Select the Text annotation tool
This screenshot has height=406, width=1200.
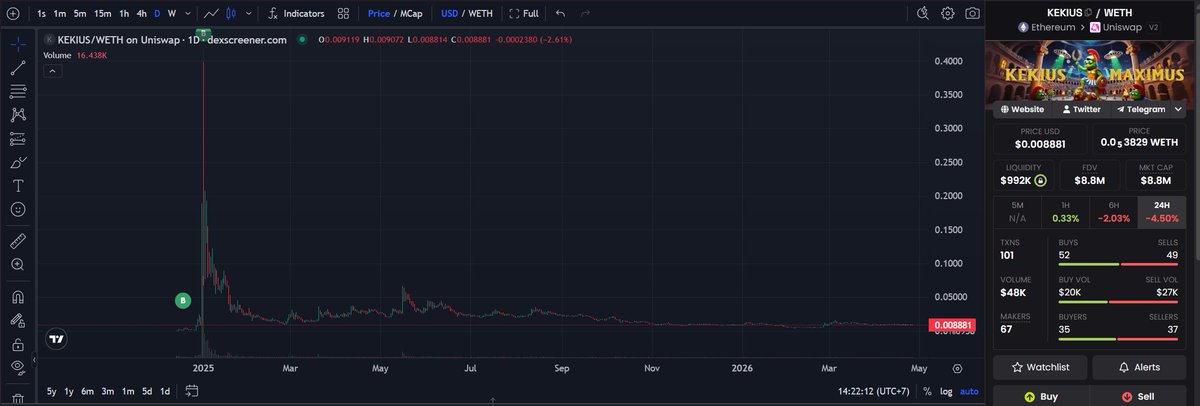click(17, 186)
